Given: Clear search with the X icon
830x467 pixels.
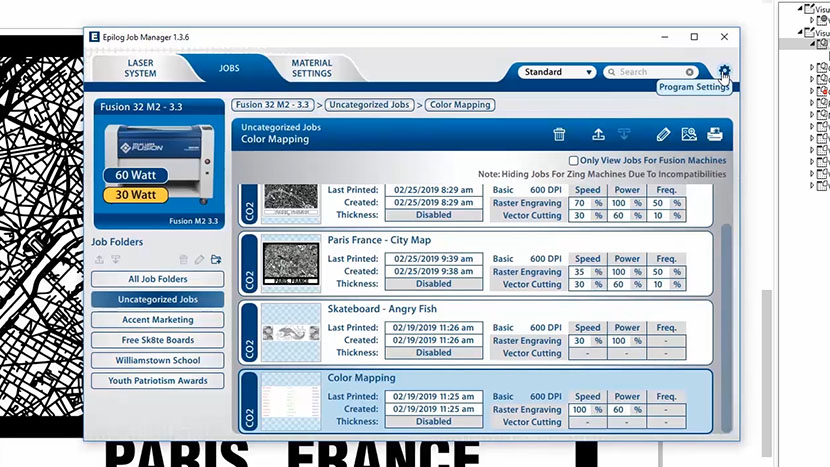Looking at the screenshot, I should pyautogui.click(x=690, y=72).
